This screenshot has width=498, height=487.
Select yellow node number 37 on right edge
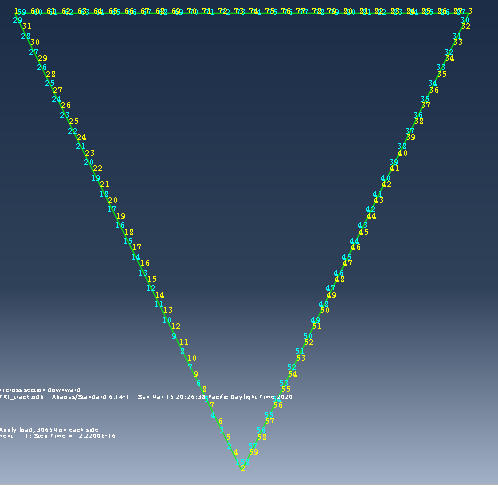426,105
